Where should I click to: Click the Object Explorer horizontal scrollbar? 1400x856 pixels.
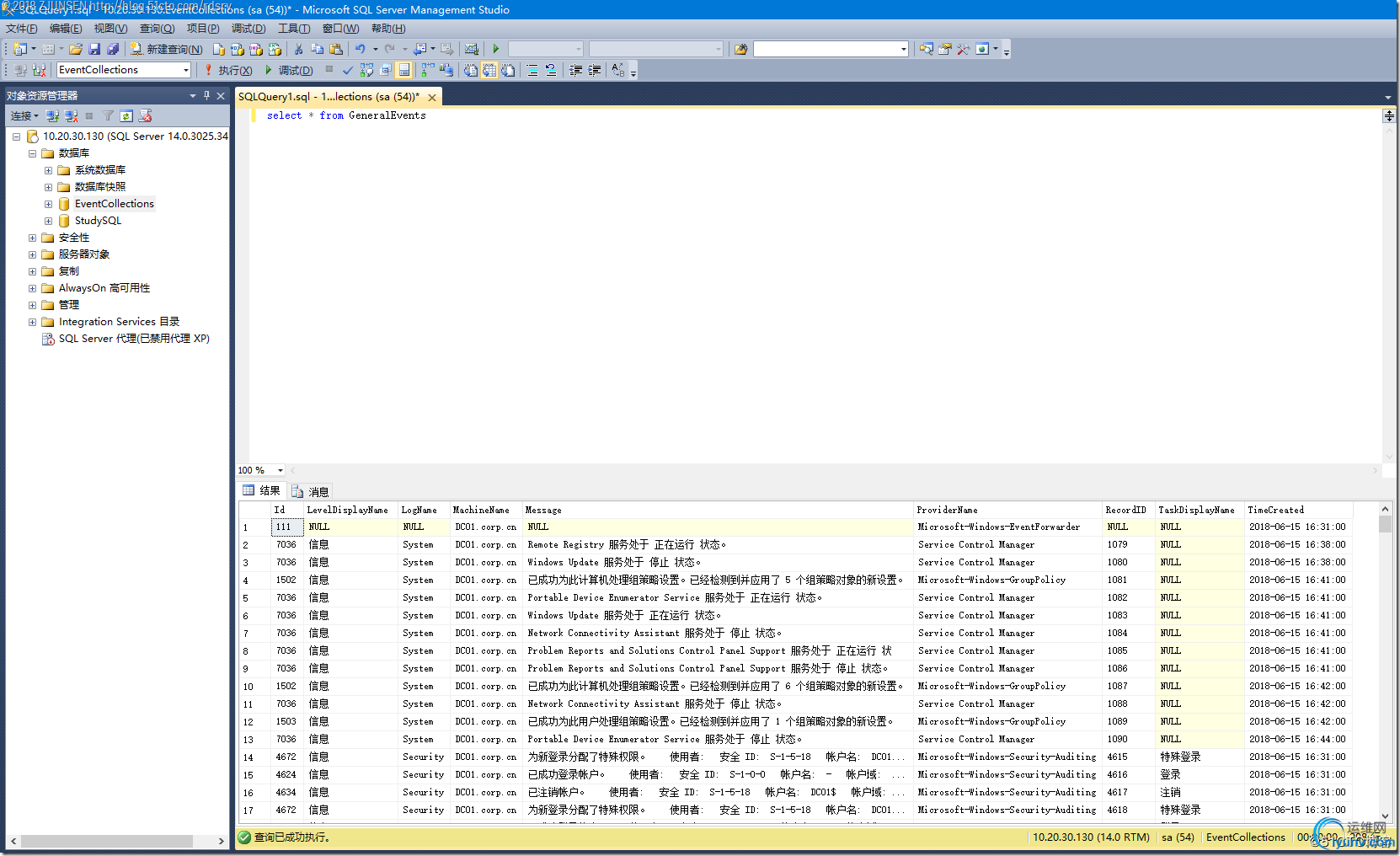pyautogui.click(x=118, y=841)
